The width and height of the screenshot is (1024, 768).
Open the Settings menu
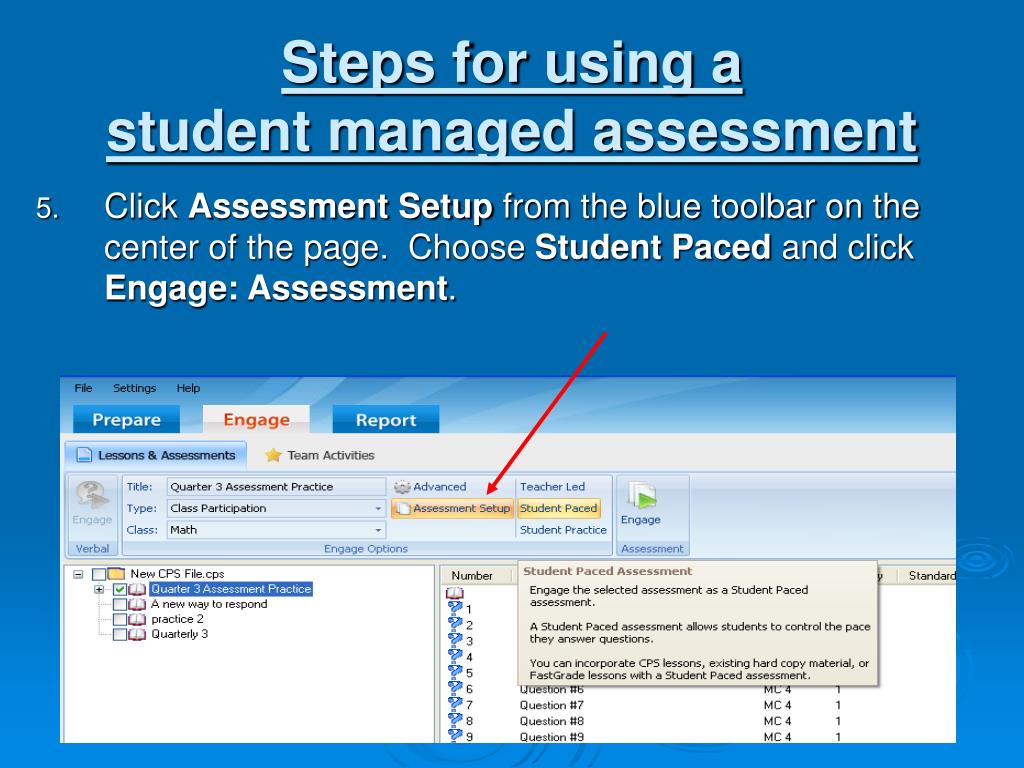(x=135, y=388)
